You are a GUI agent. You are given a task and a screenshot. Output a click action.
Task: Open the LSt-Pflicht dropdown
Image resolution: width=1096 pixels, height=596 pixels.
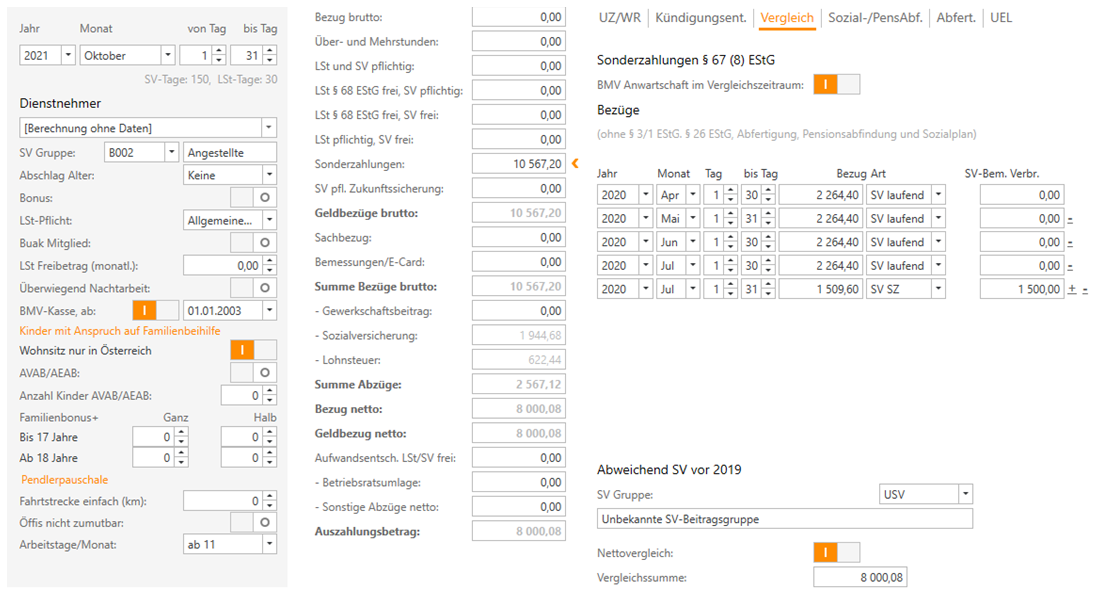[x=269, y=220]
